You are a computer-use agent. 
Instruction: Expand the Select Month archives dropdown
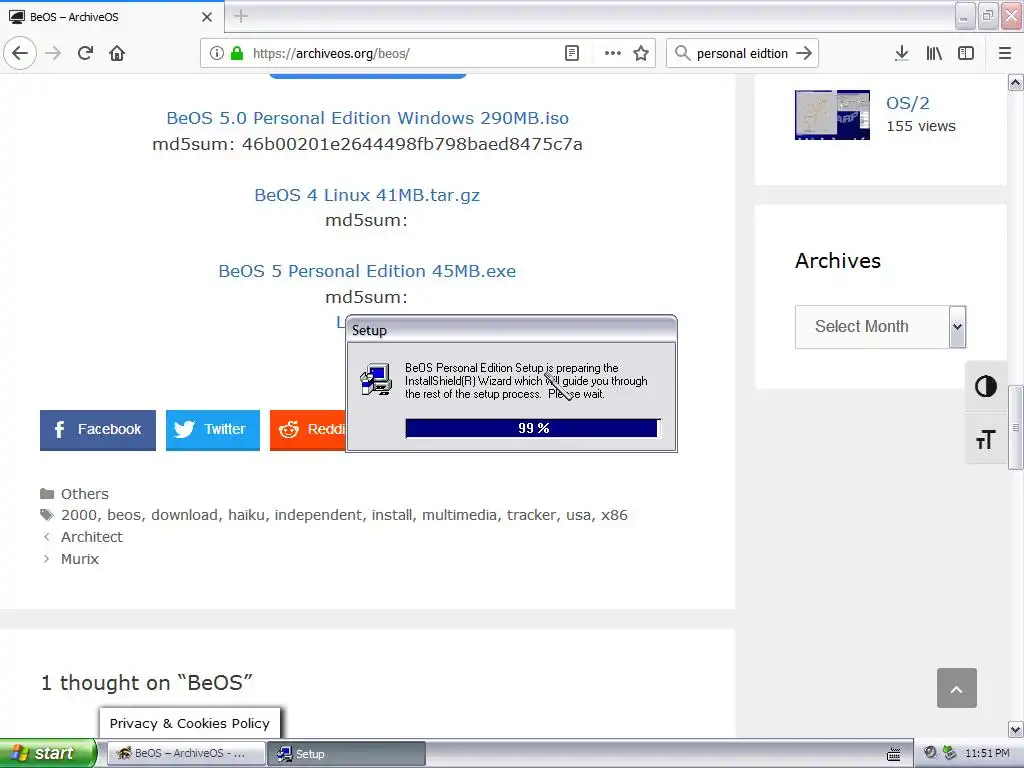[x=880, y=327]
